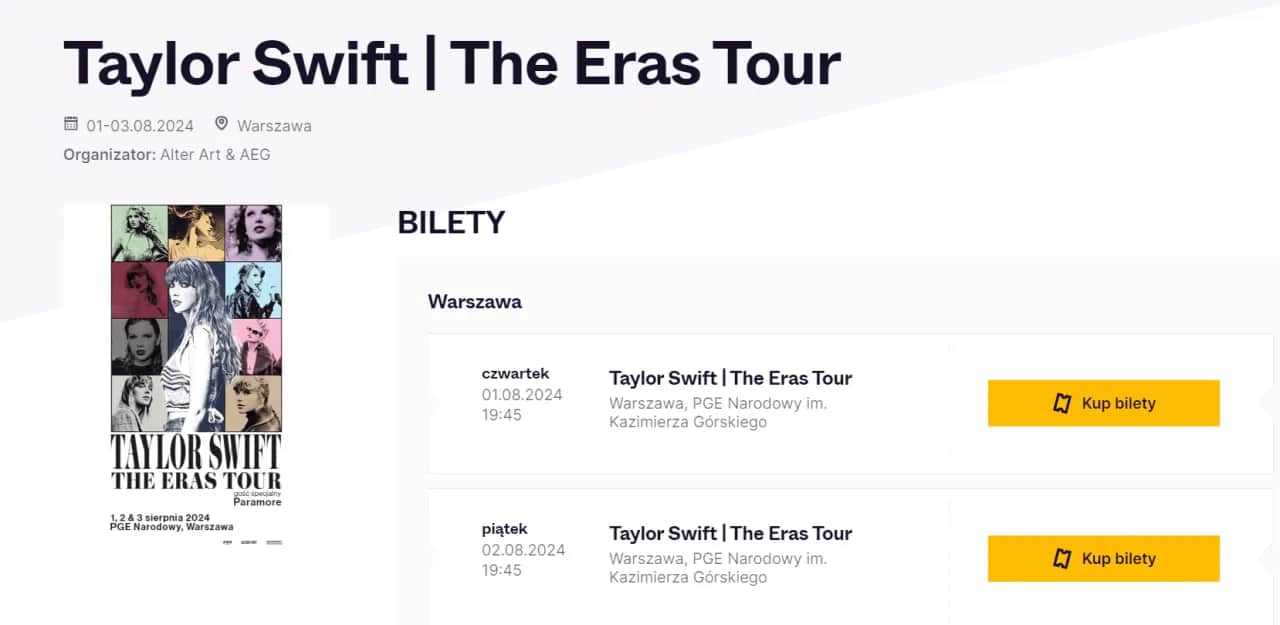
Task: Buy tickets for the 02.08.2024 piątek show
Action: (x=1103, y=558)
